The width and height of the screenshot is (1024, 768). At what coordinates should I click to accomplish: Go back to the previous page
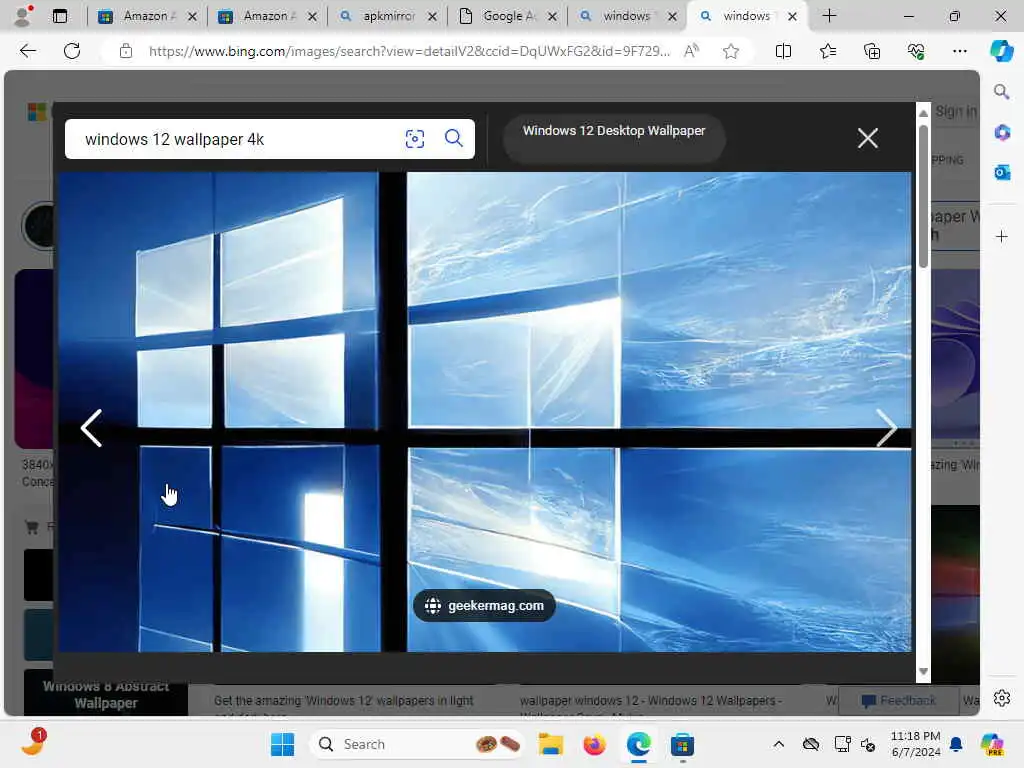coord(27,51)
